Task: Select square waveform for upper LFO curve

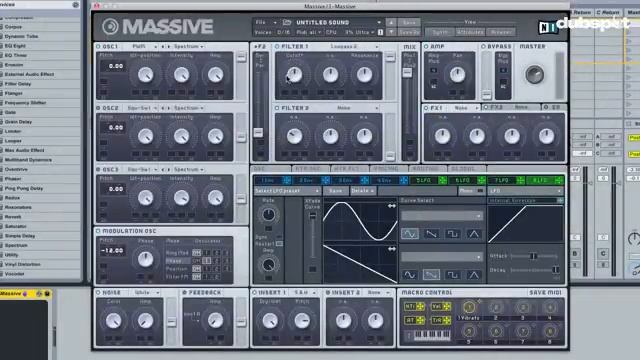Action: 453,234
